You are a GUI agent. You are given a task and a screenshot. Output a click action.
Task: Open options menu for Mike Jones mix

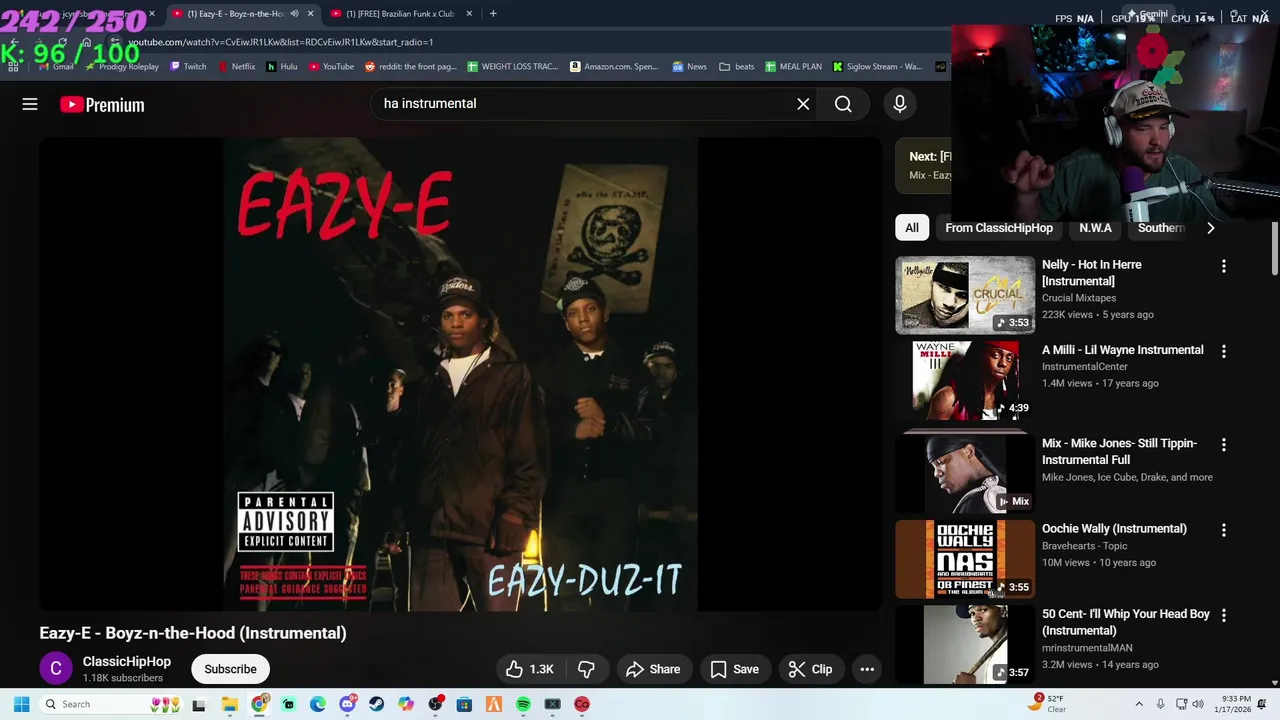(1223, 444)
